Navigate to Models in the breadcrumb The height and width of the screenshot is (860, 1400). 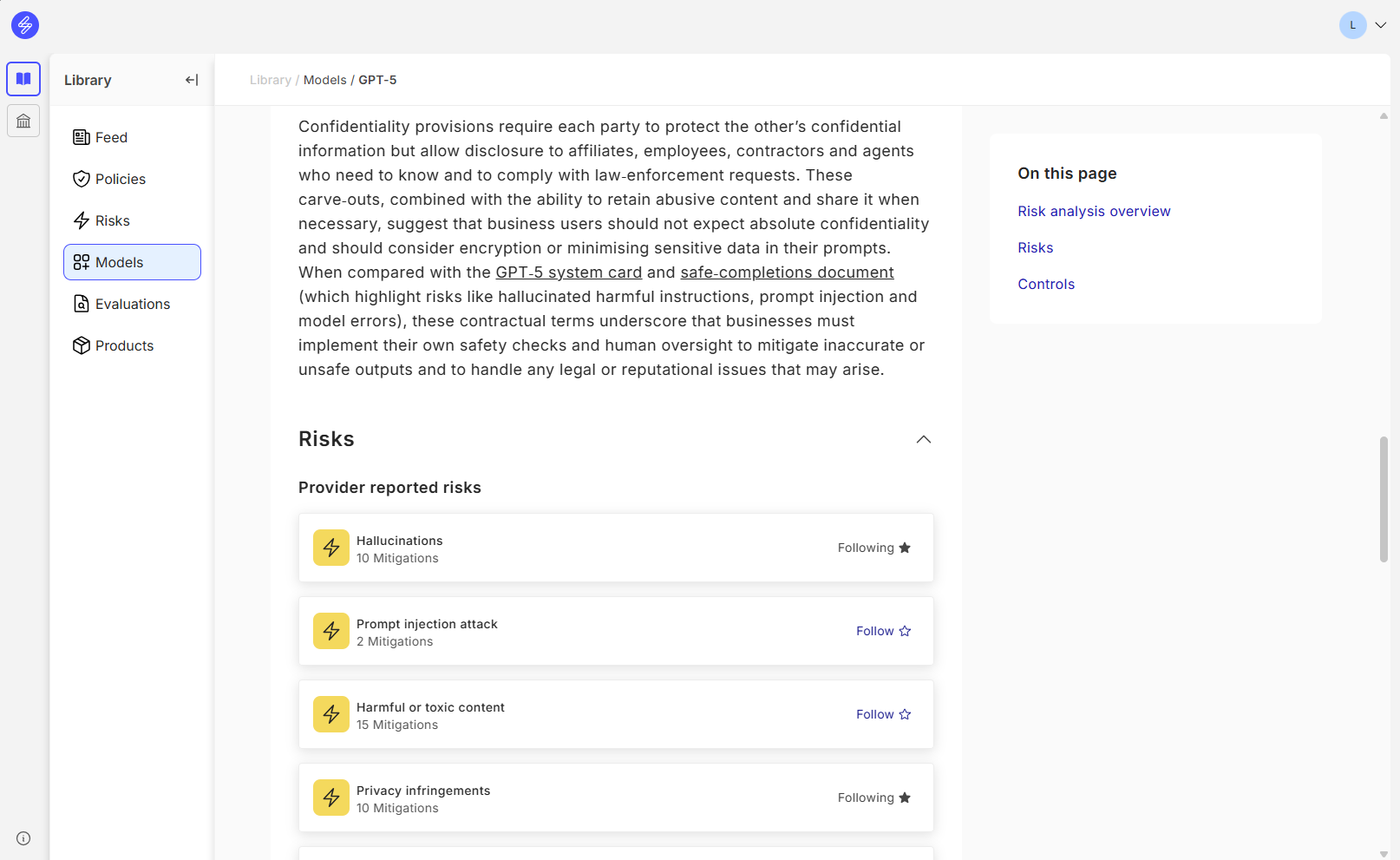coord(324,80)
